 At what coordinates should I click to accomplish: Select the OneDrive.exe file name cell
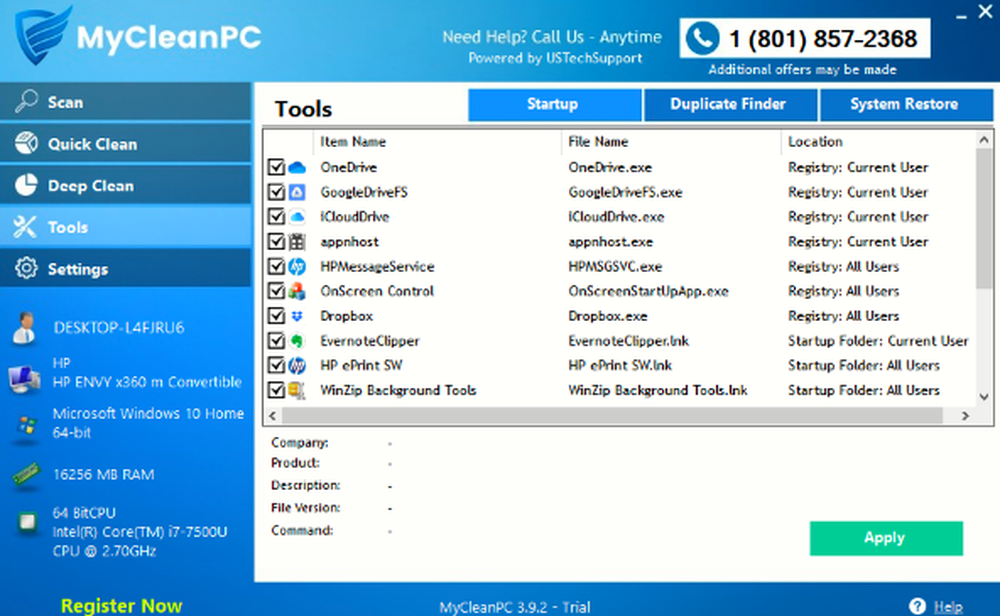click(610, 168)
